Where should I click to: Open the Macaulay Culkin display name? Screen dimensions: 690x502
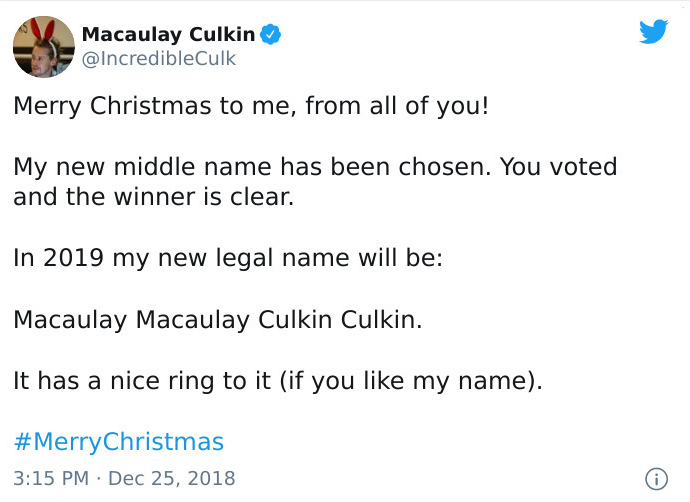coord(167,35)
